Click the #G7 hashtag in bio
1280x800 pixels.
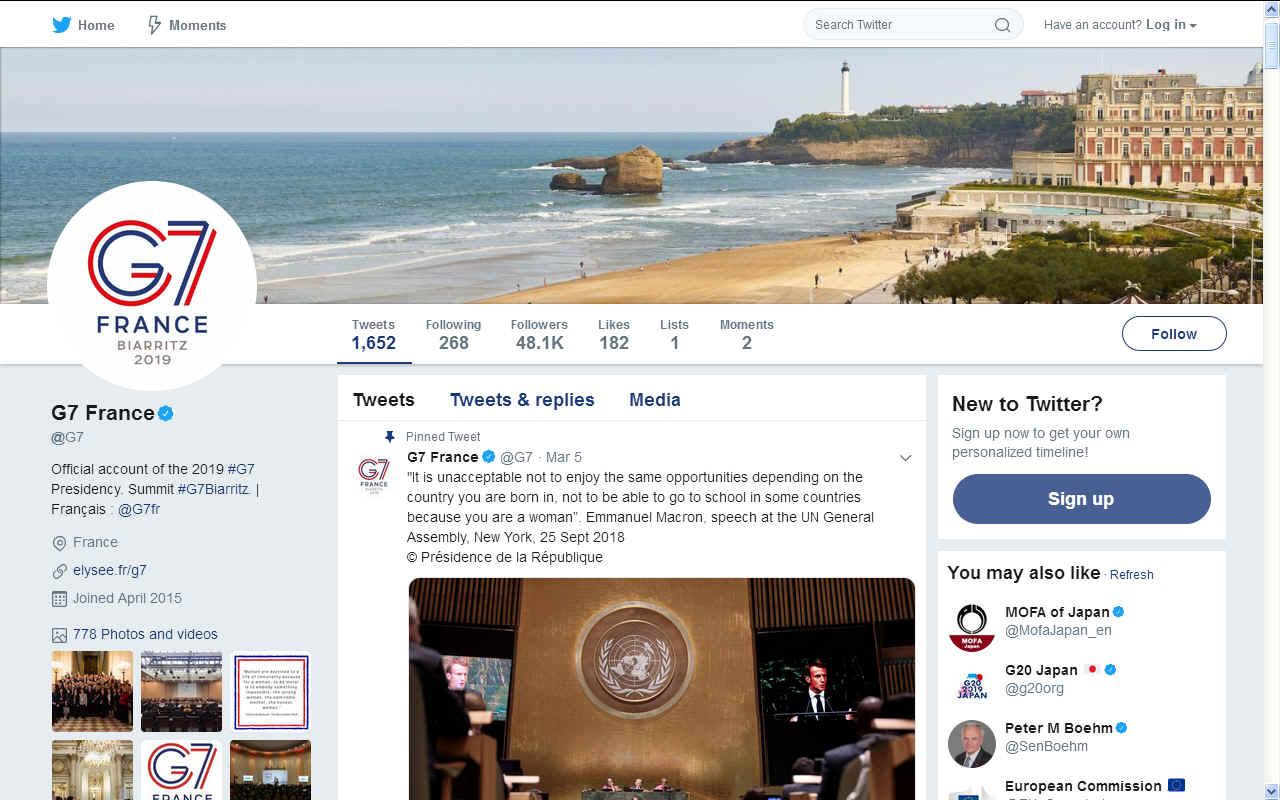coord(241,469)
